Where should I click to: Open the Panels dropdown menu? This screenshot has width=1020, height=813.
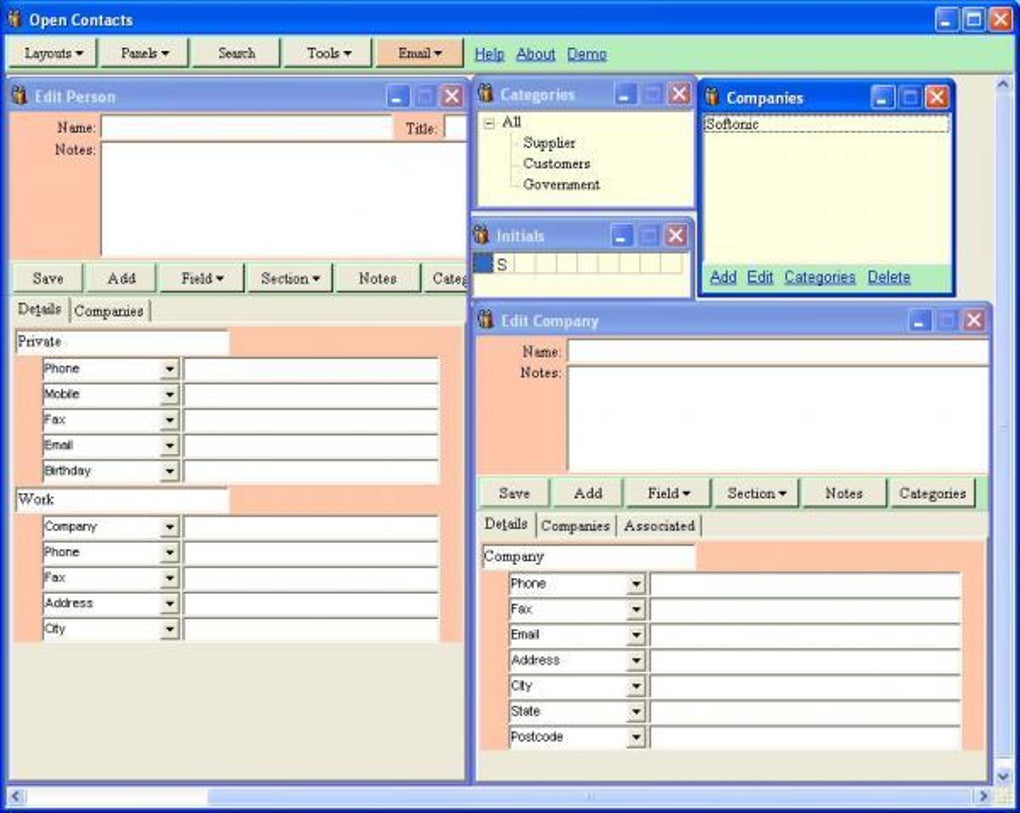click(145, 53)
